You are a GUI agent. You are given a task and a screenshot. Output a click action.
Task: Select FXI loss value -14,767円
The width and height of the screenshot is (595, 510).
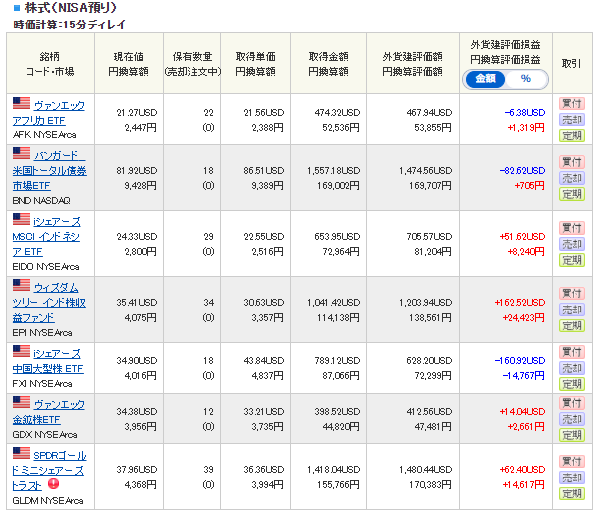click(x=523, y=376)
